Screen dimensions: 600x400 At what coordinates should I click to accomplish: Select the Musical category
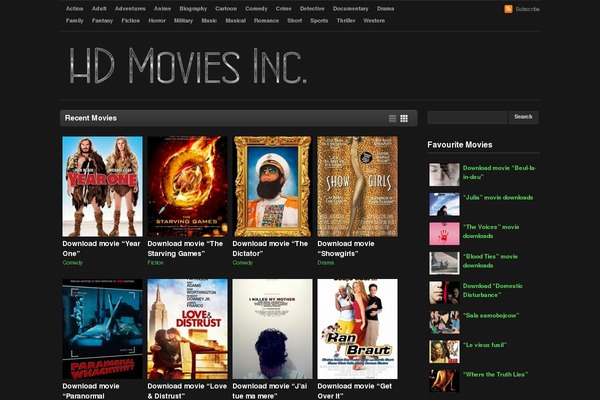pos(235,21)
